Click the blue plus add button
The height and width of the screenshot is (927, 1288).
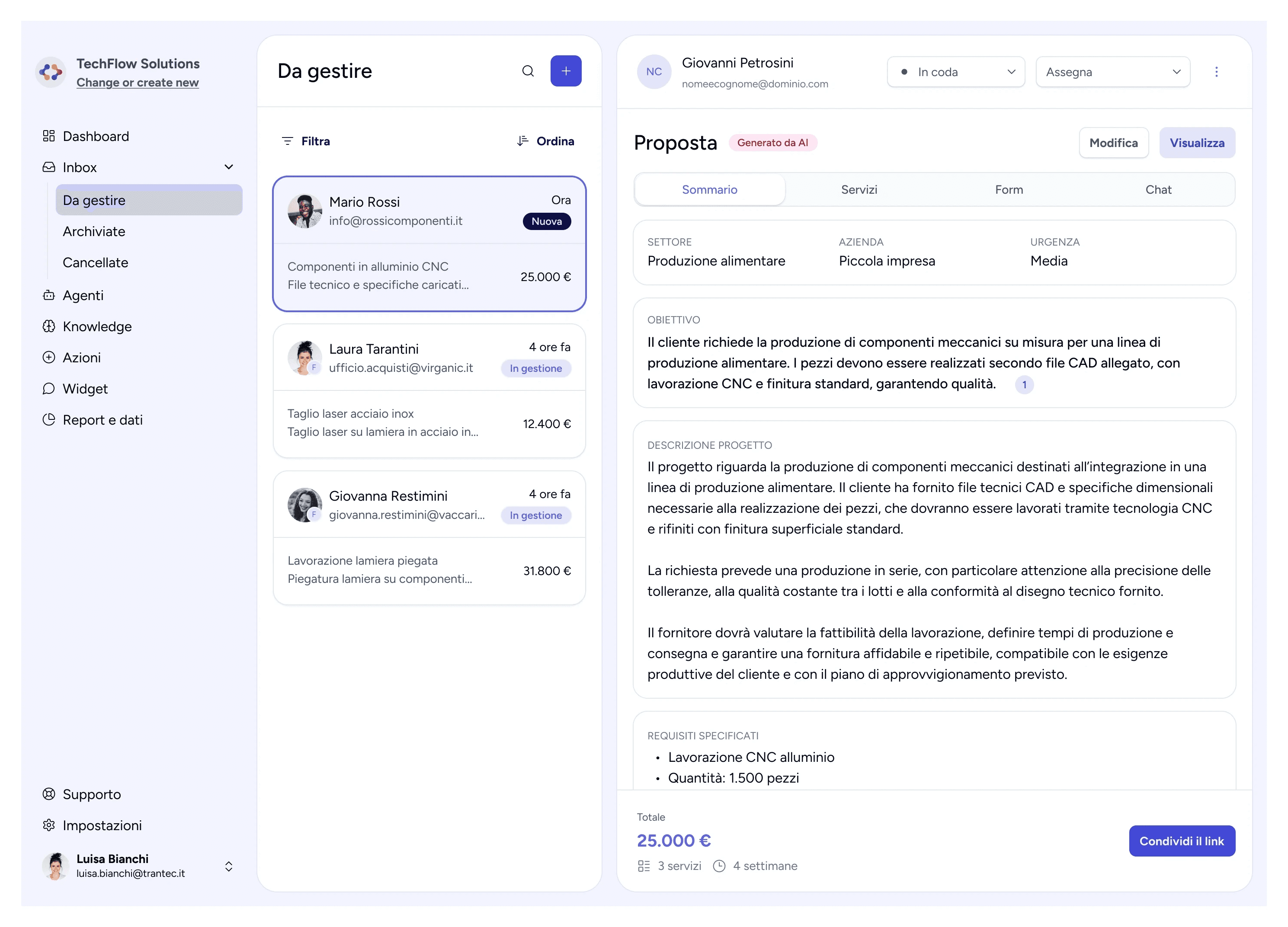tap(565, 71)
